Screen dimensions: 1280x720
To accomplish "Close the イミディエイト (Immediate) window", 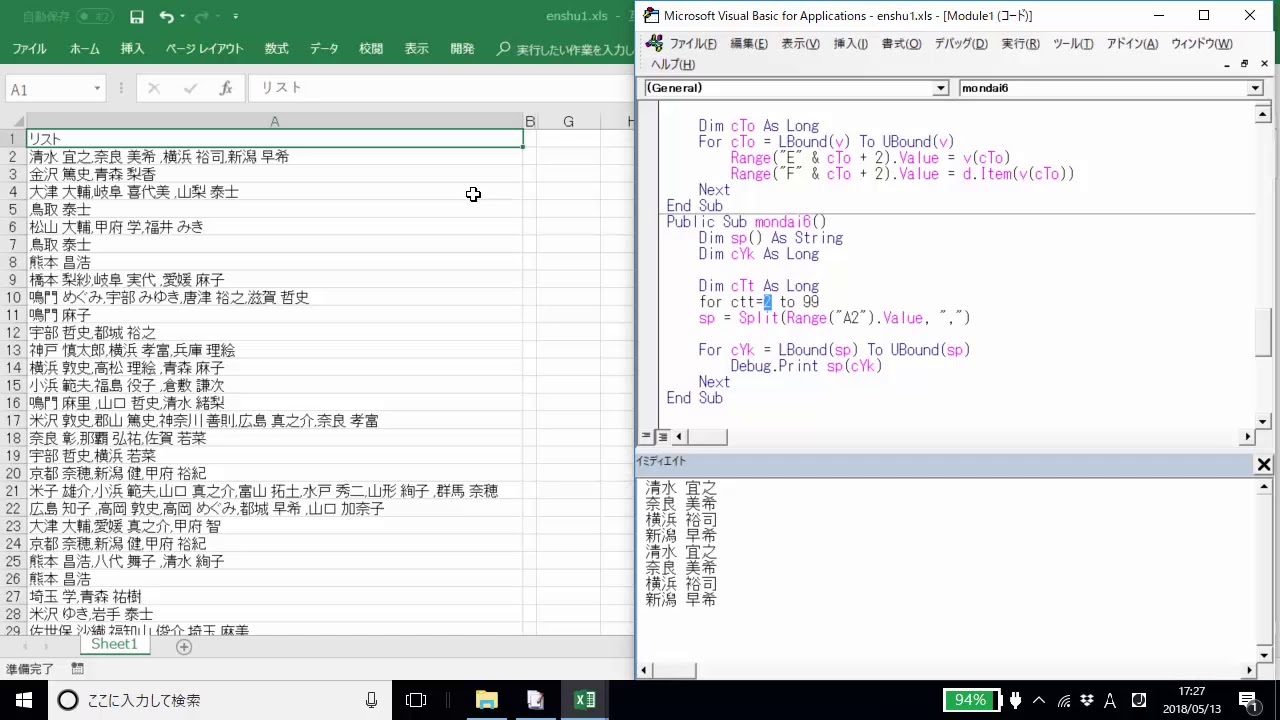I will click(x=1263, y=464).
